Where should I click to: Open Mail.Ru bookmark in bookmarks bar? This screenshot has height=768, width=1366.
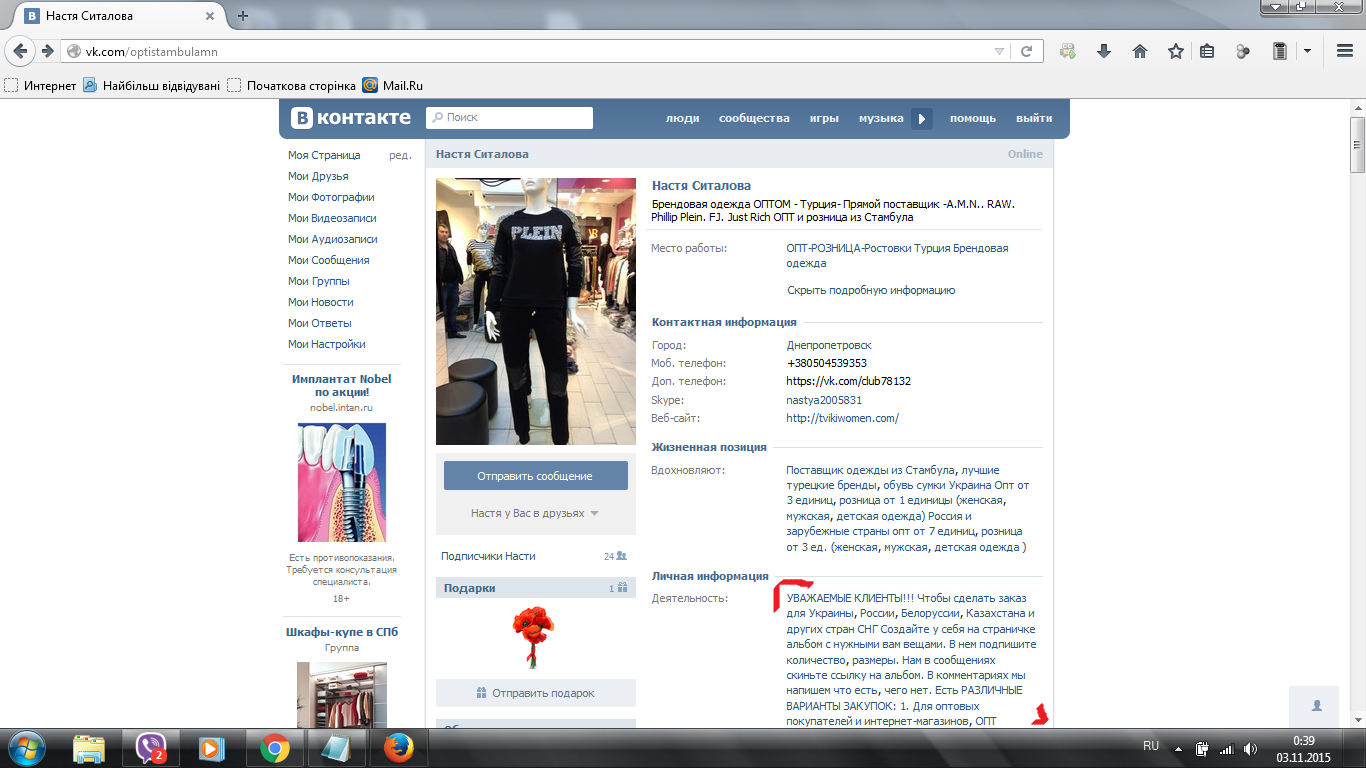(392, 85)
